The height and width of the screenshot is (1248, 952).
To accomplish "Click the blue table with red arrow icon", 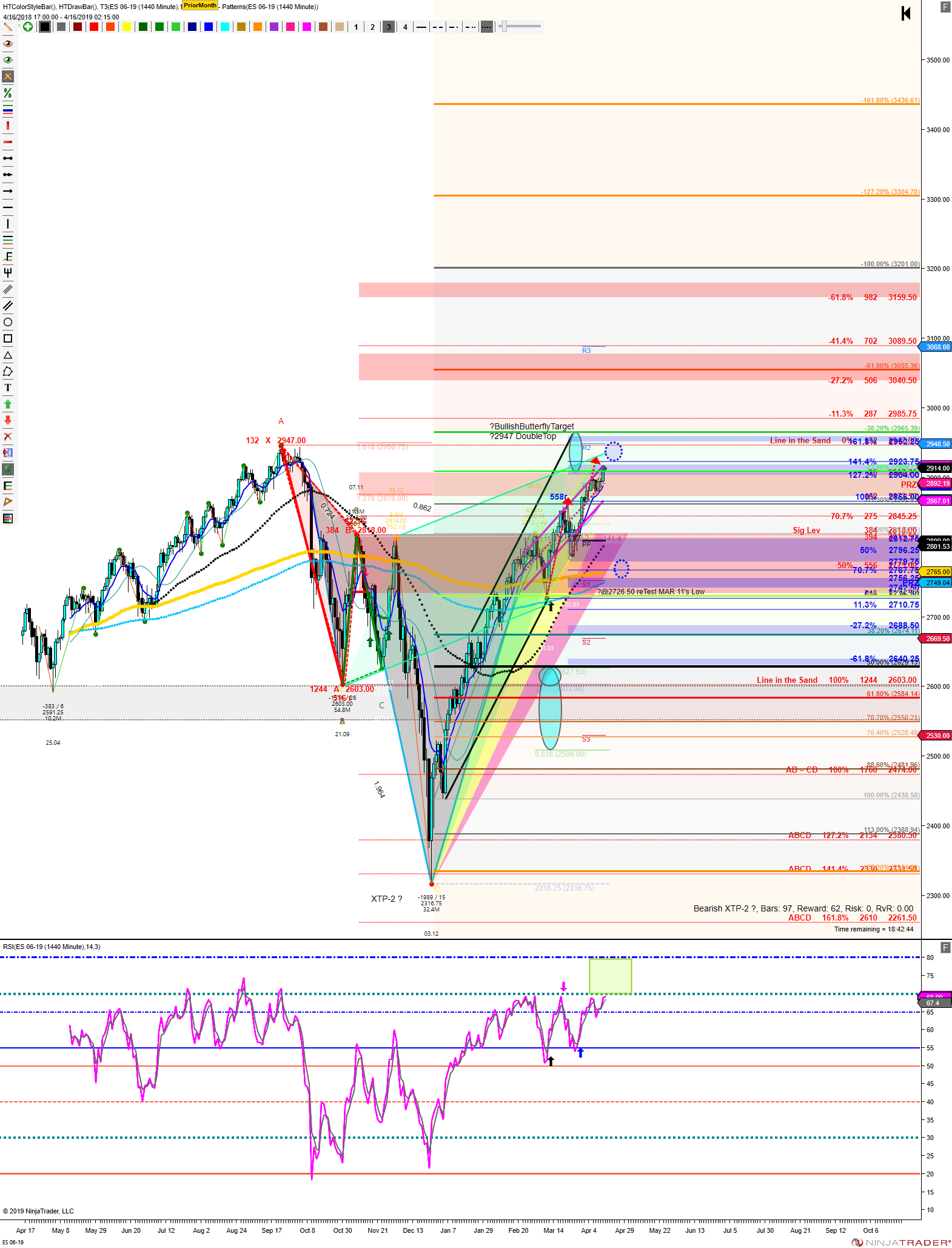I will [8, 453].
